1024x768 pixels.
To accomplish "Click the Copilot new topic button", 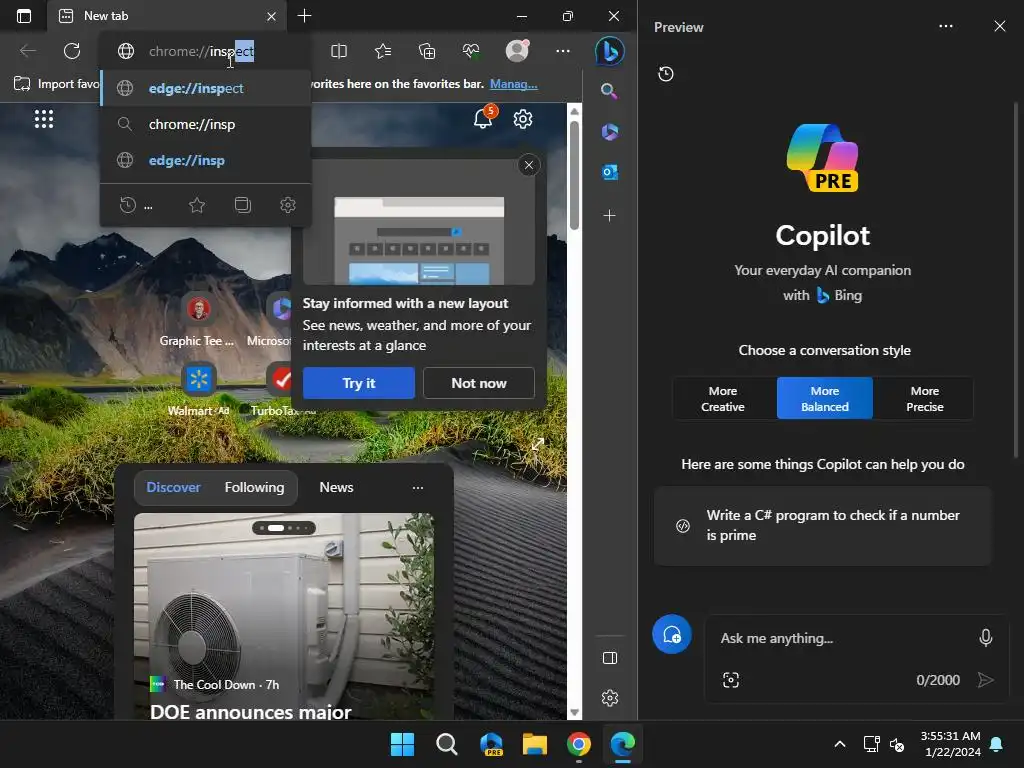I will pos(671,634).
